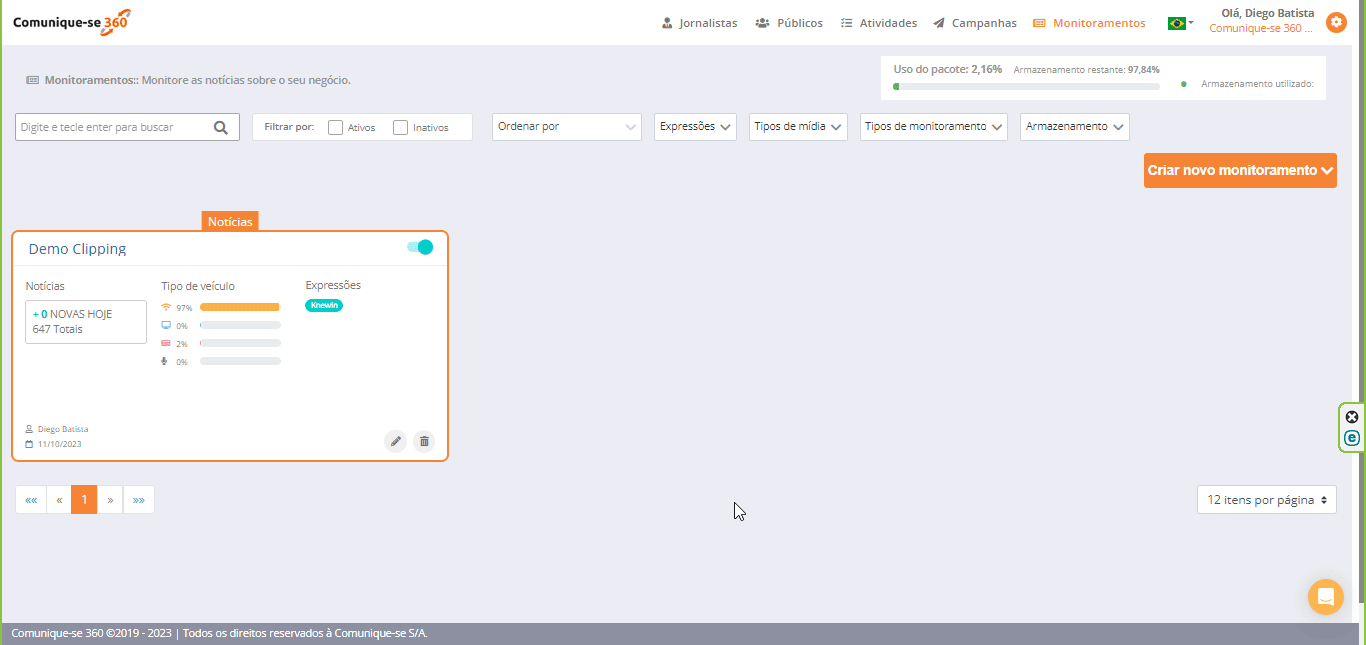Click the trash delete icon on Demo Clipping
Image resolution: width=1366 pixels, height=645 pixels.
pos(424,441)
